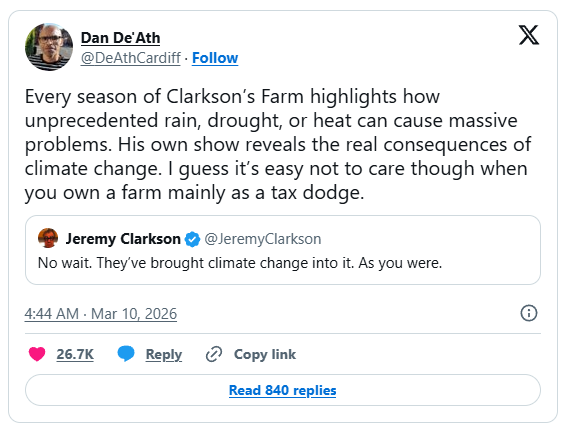Screen dimensions: 565x434
Task: Like the tweet with the heart icon
Action: click(37, 354)
